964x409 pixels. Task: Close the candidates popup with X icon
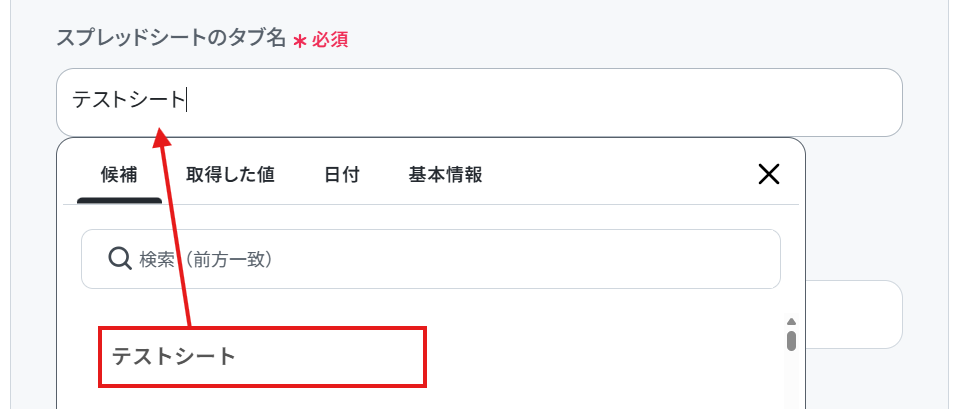(x=768, y=175)
